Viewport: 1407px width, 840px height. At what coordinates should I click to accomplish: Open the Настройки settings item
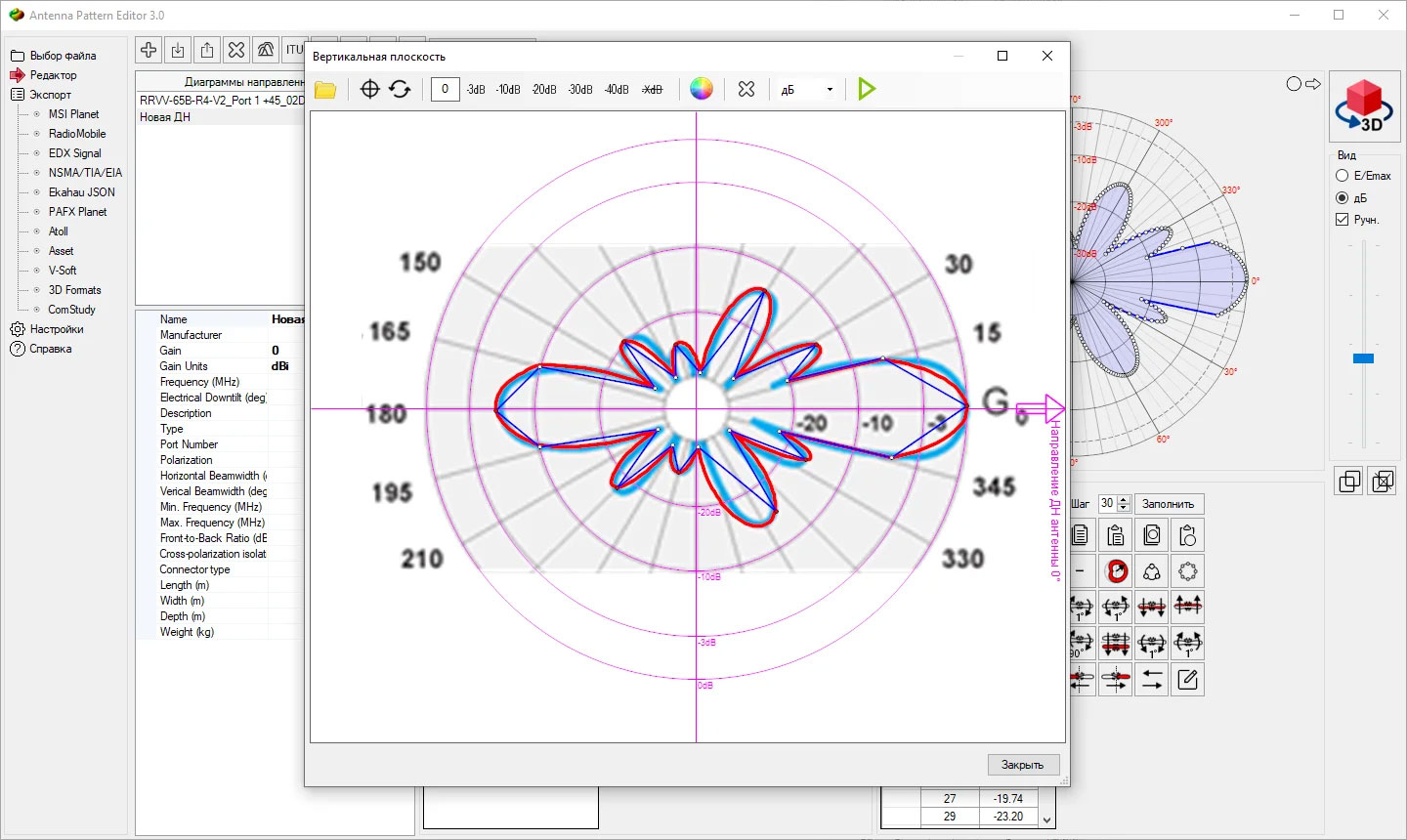click(x=57, y=329)
